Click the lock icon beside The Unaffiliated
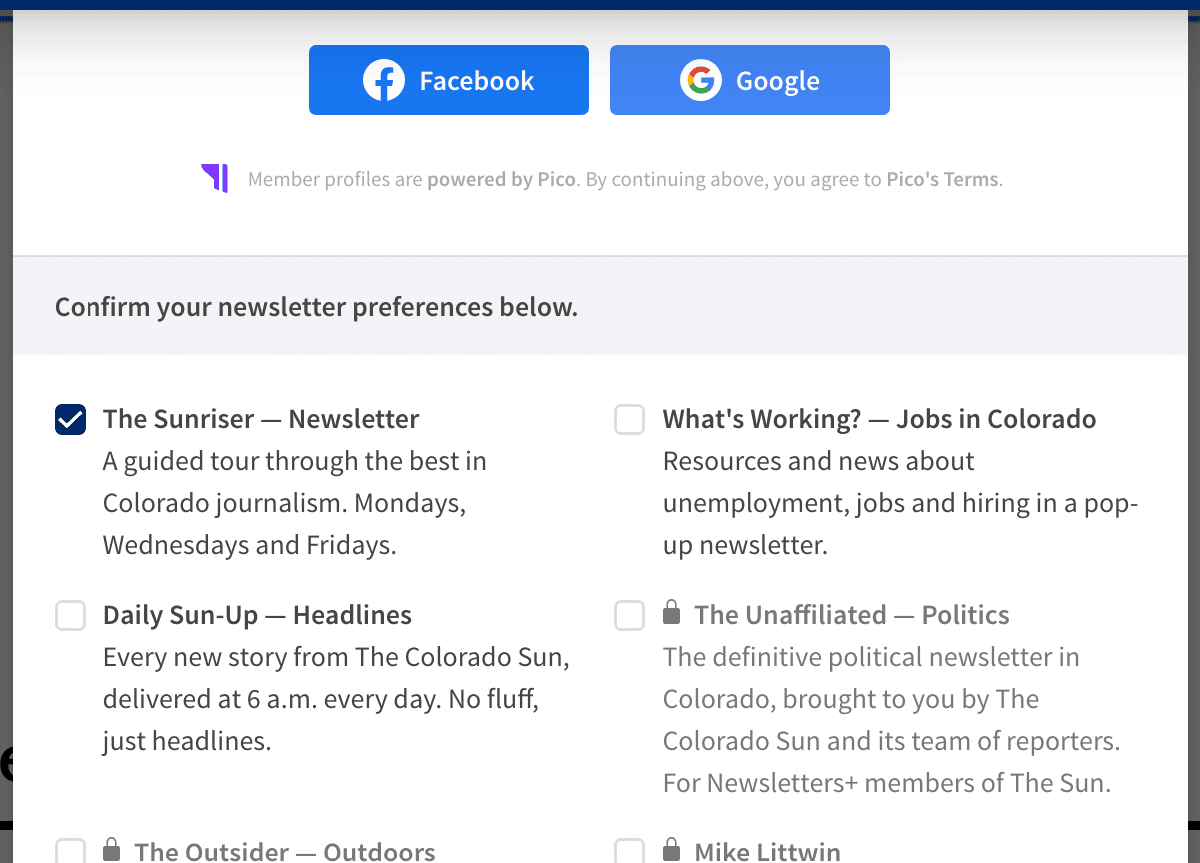The width and height of the screenshot is (1200, 863). click(x=672, y=612)
